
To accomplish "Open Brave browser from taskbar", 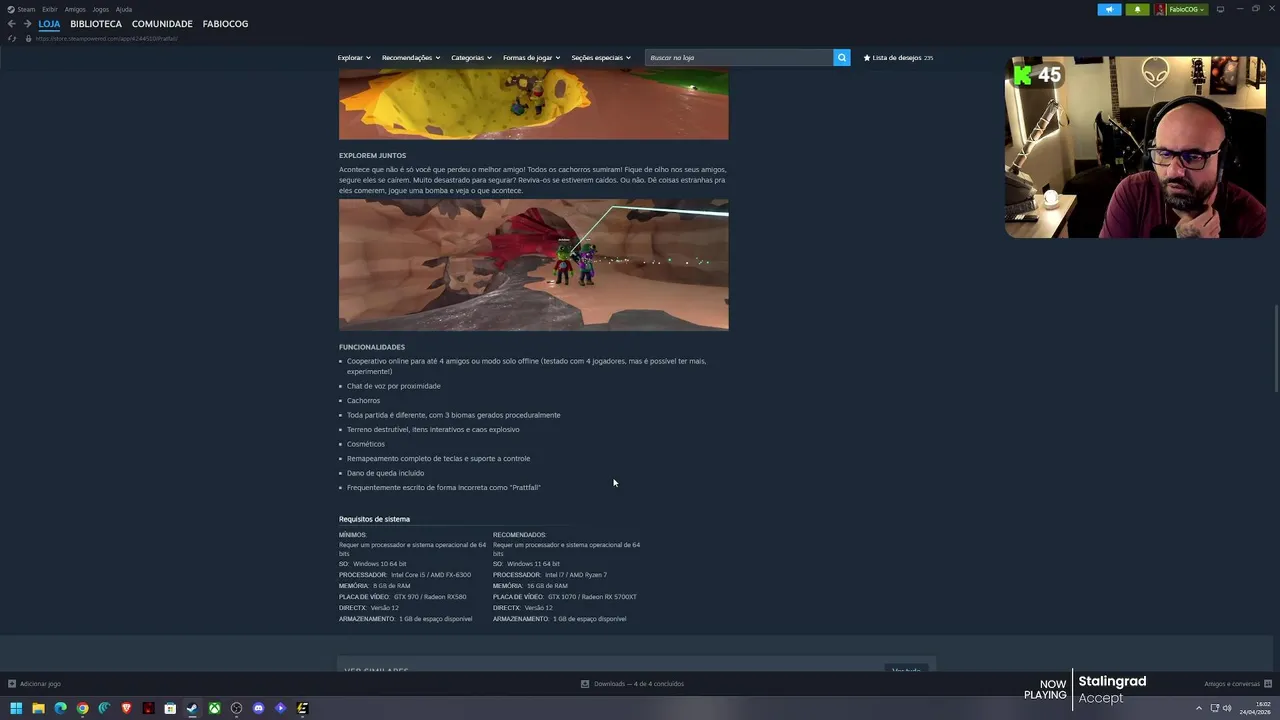I will pyautogui.click(x=126, y=708).
